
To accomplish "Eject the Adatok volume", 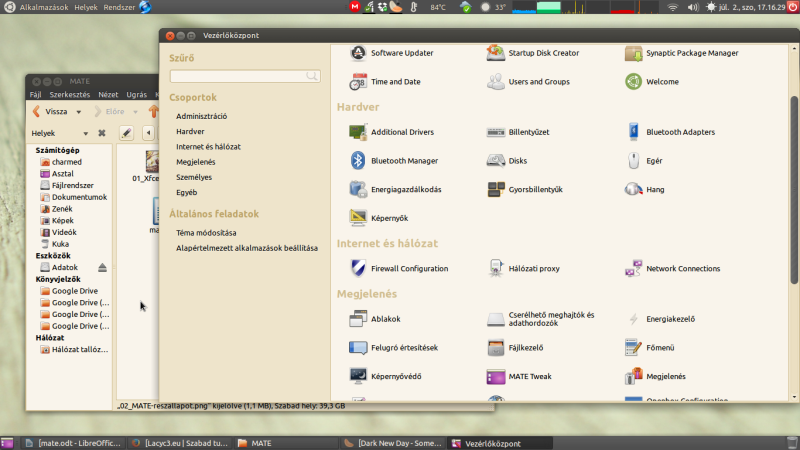I will pos(103,267).
